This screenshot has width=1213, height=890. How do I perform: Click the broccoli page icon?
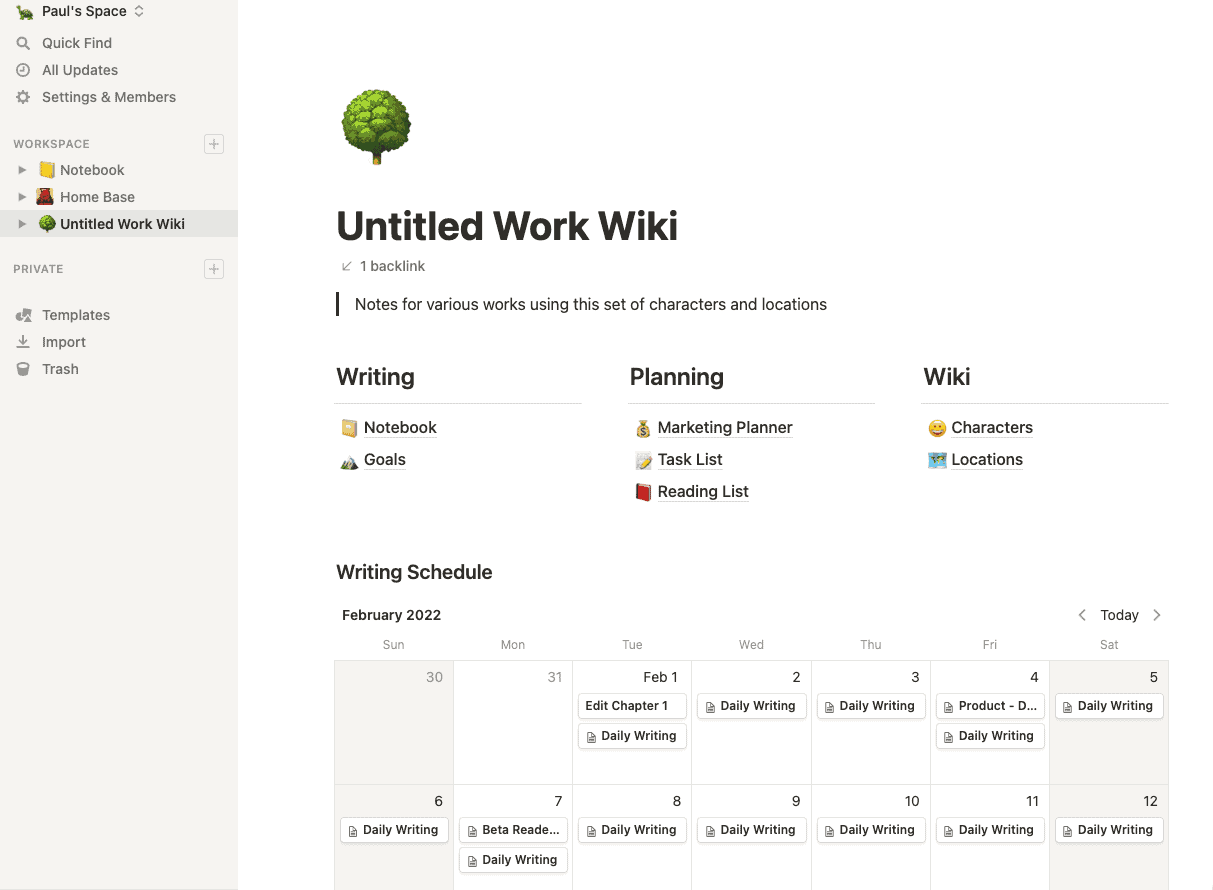click(x=376, y=126)
